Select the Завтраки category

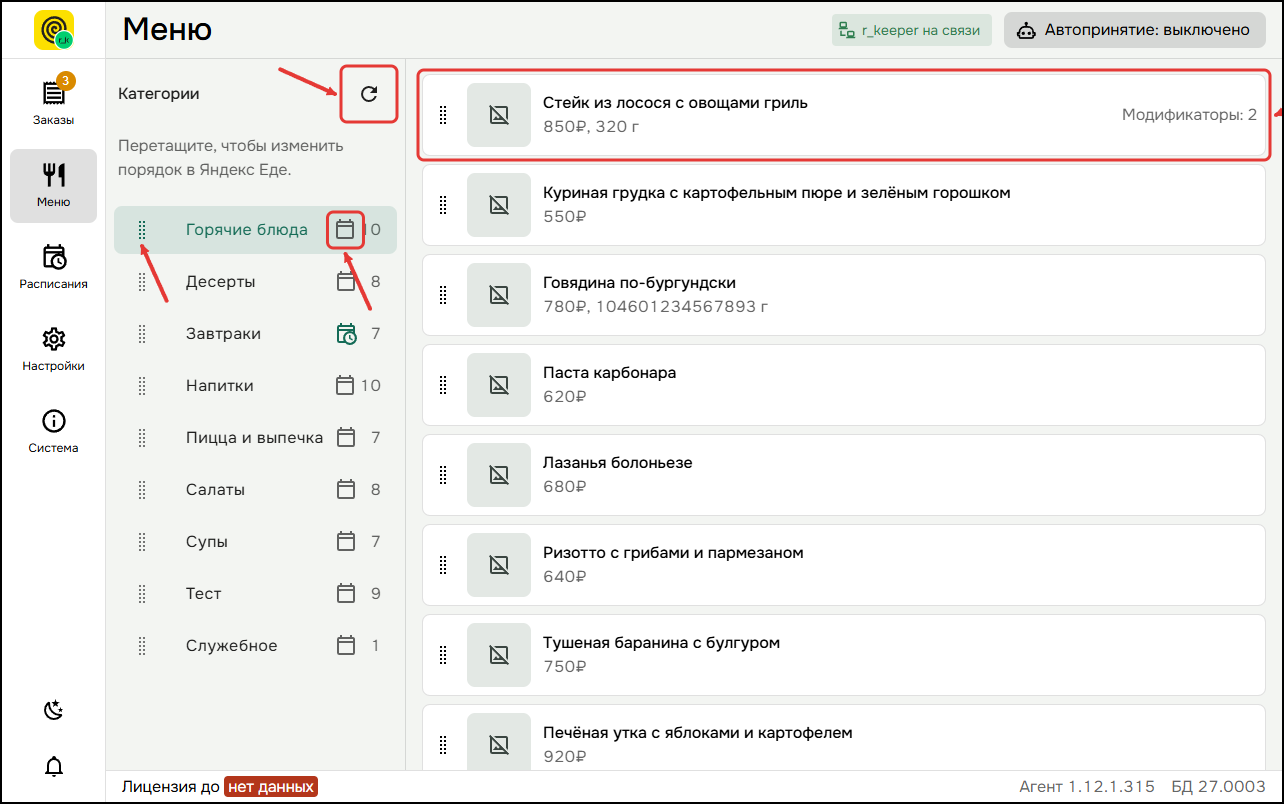(255, 334)
